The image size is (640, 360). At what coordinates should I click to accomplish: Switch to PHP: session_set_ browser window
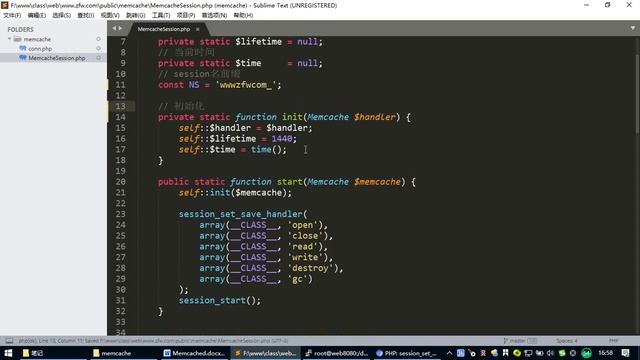(x=407, y=353)
